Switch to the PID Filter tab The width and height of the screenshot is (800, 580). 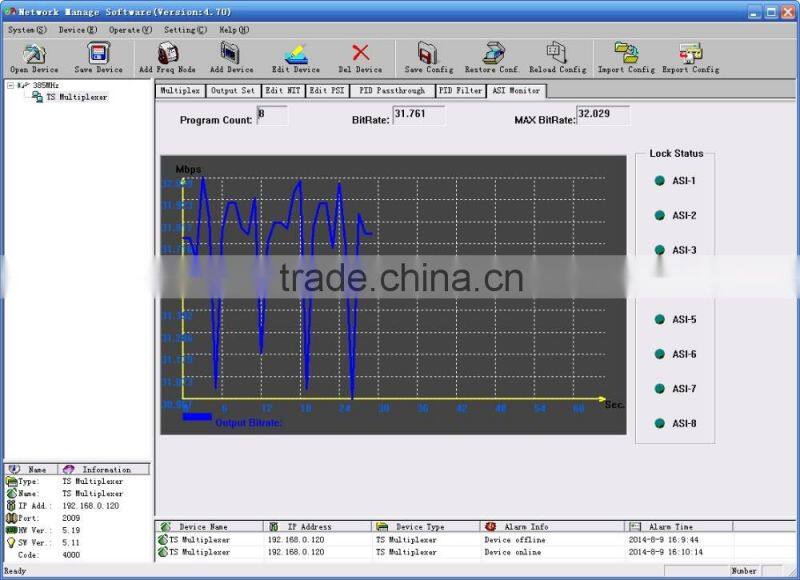pos(459,91)
